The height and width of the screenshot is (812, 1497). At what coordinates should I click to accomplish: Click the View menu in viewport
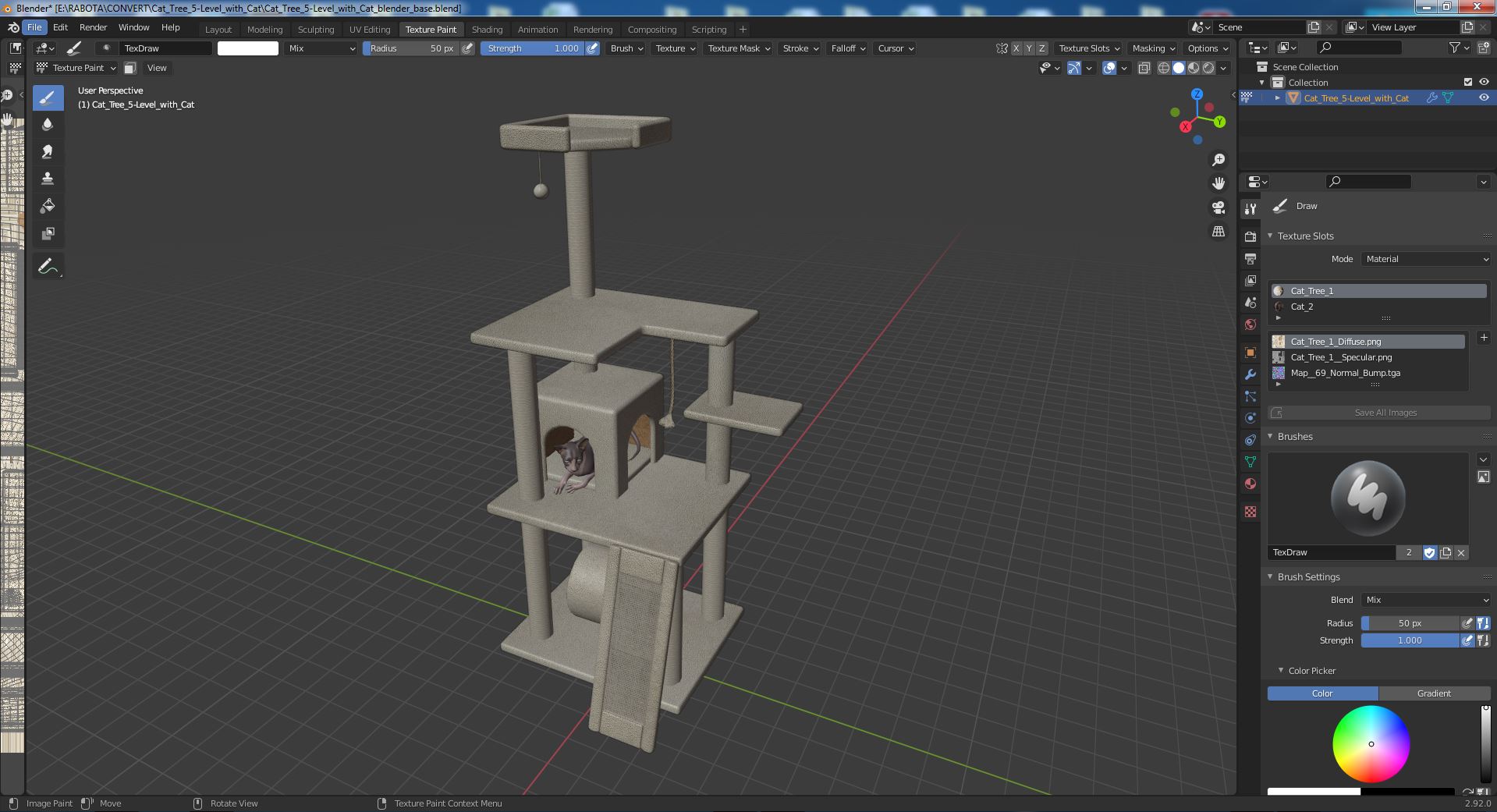157,68
